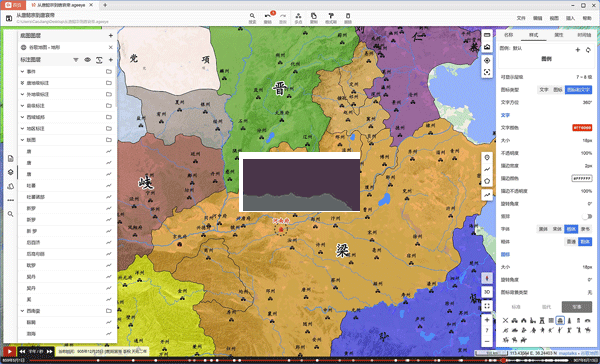Switch to the 时间轴 tab

[584, 35]
